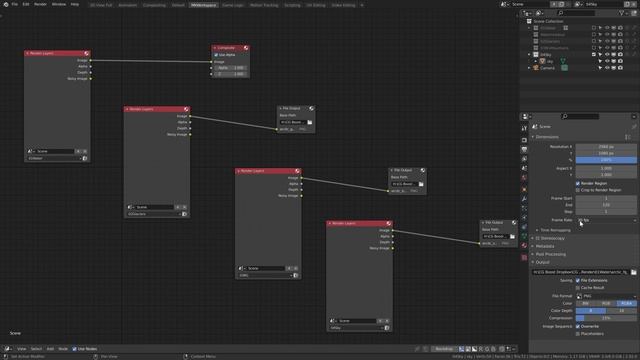The width and height of the screenshot is (640, 360).
Task: Open the Window menu
Action: (58, 4)
